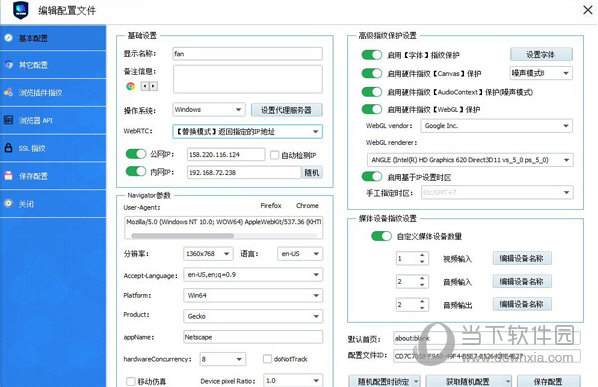
Task: Click the 备注信息 text area
Action: tap(248, 79)
